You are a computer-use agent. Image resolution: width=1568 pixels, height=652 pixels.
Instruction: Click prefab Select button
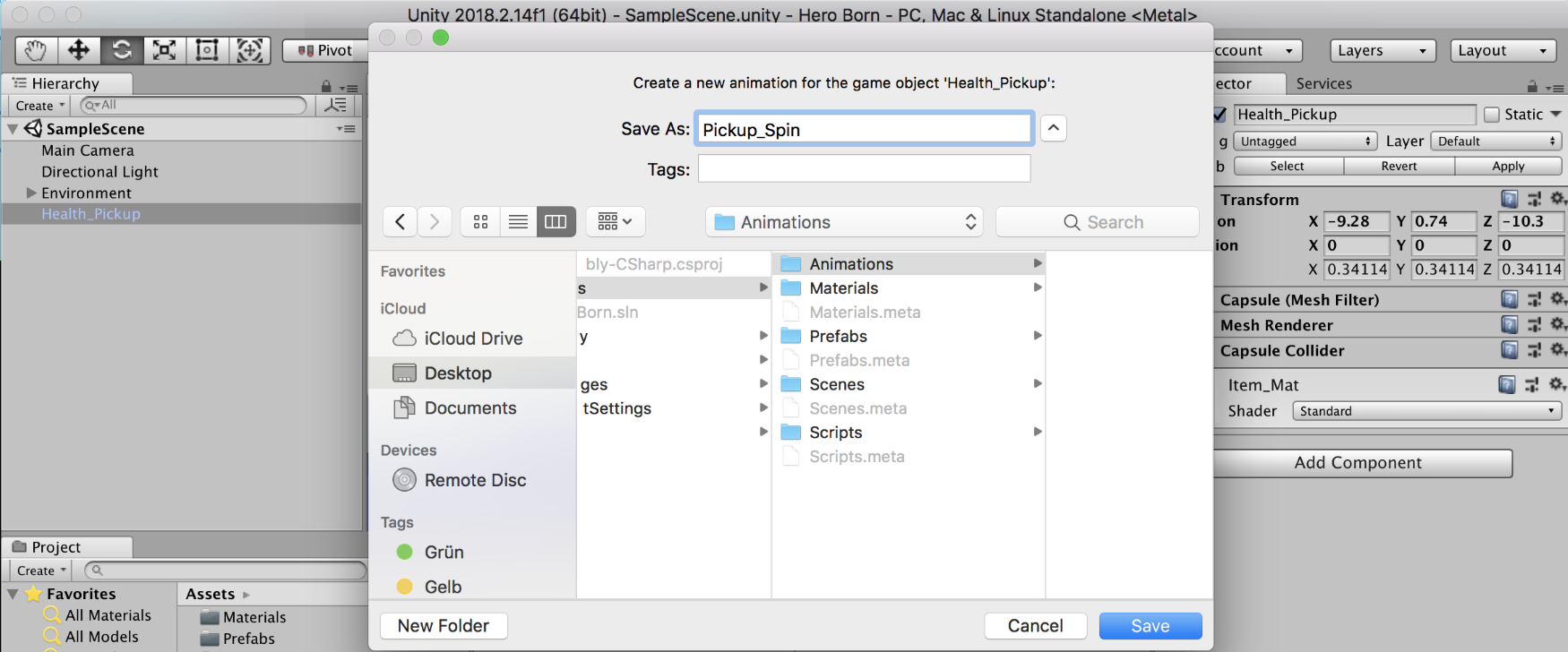click(1288, 167)
